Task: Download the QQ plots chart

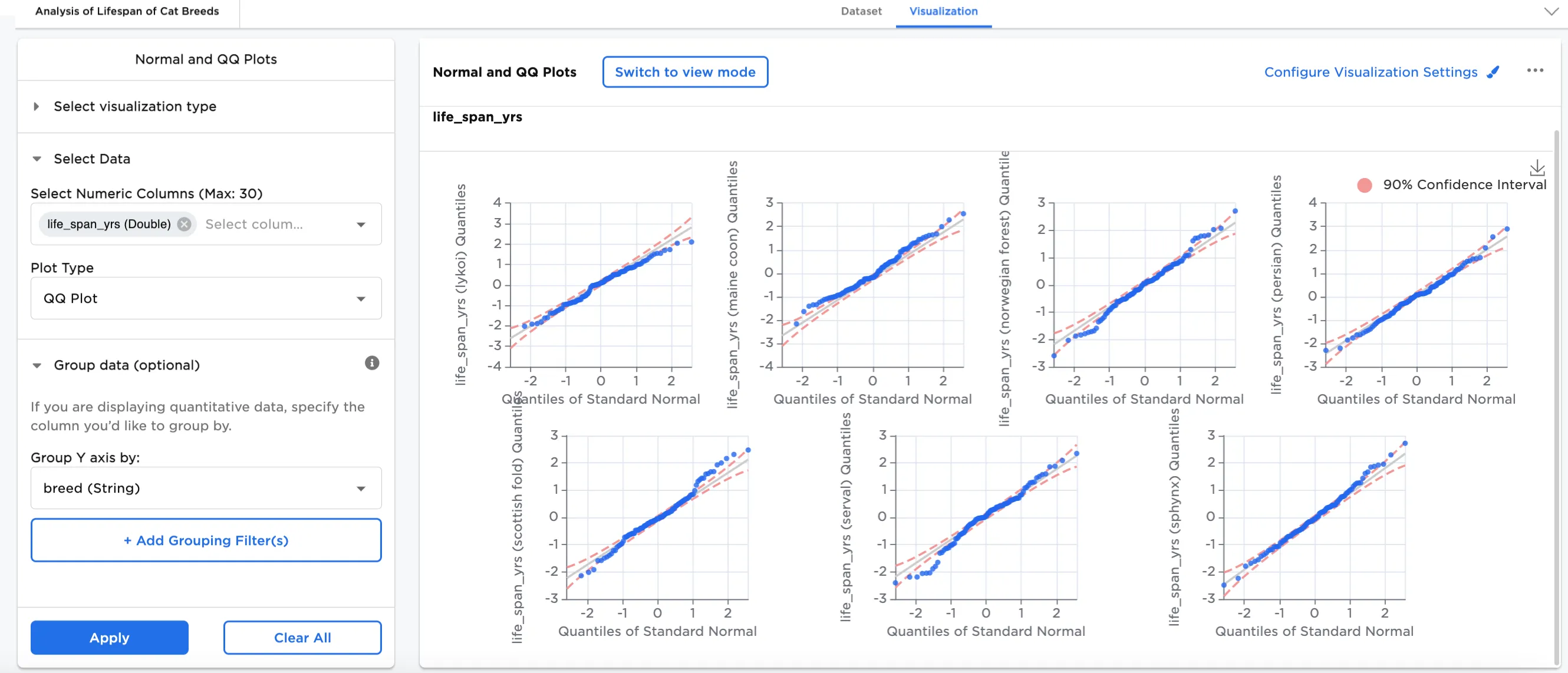Action: tap(1536, 167)
